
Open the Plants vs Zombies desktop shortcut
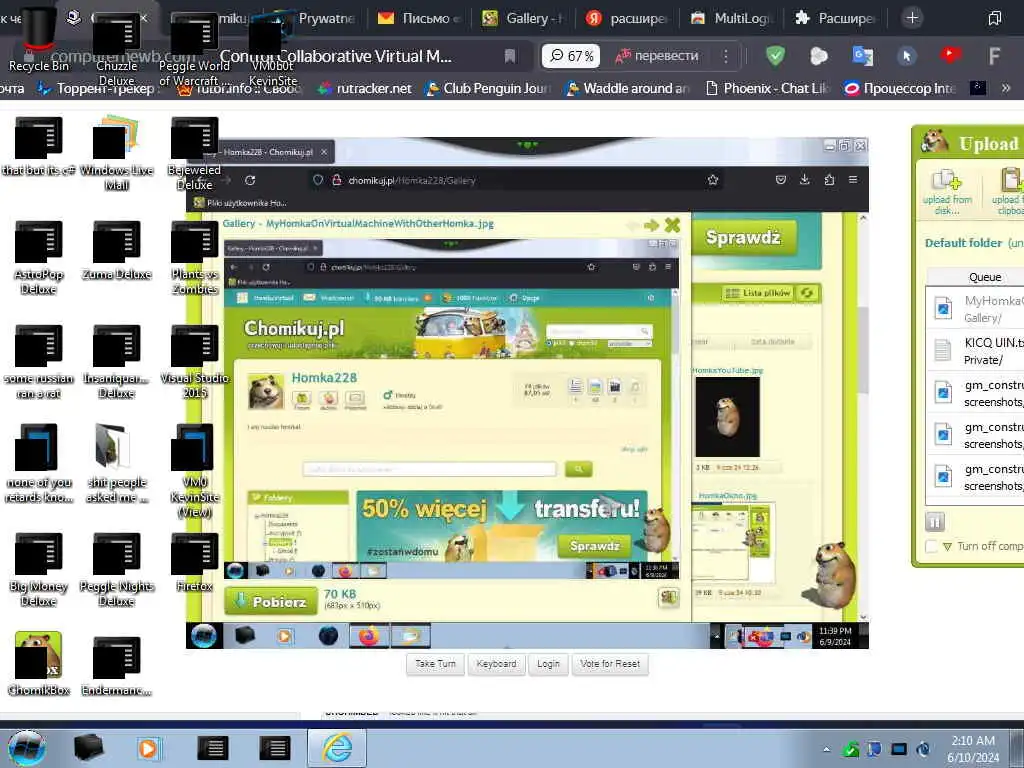(194, 257)
